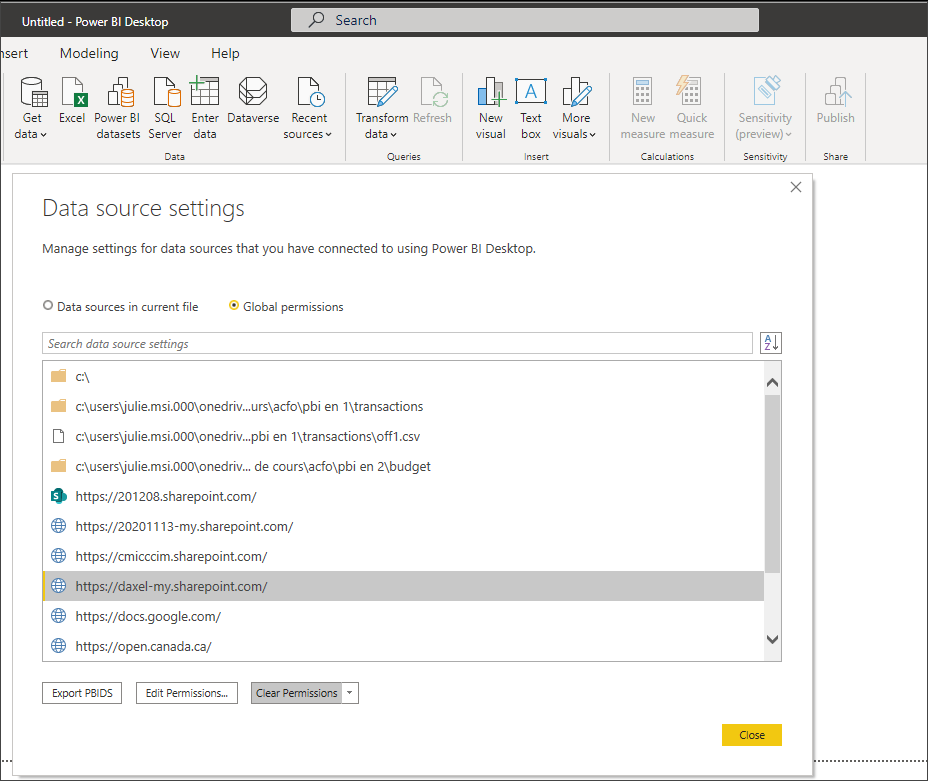
Task: Toggle the sort order icon beside search
Action: click(x=770, y=342)
